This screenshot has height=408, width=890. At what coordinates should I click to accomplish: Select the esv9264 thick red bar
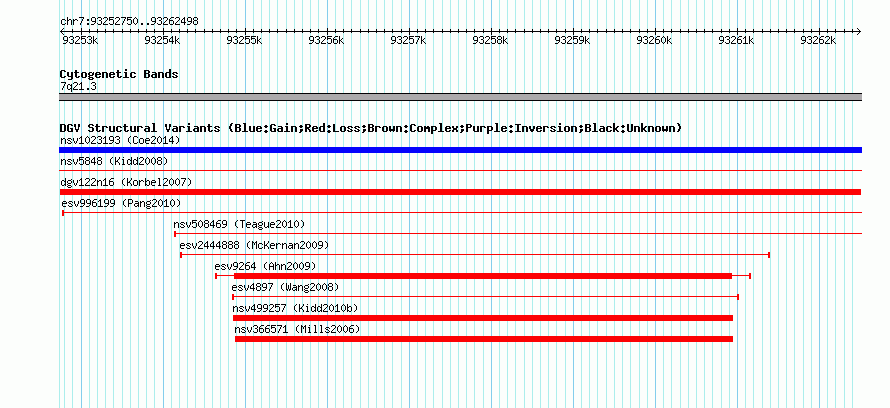[483, 276]
